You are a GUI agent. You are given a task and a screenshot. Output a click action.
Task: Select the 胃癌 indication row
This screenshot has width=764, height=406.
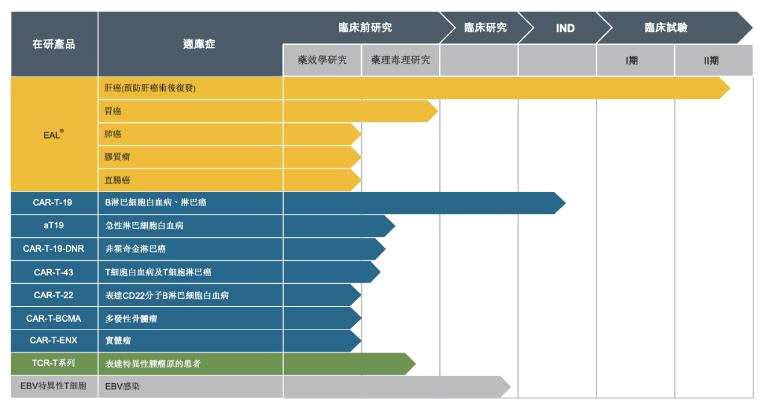[190, 111]
